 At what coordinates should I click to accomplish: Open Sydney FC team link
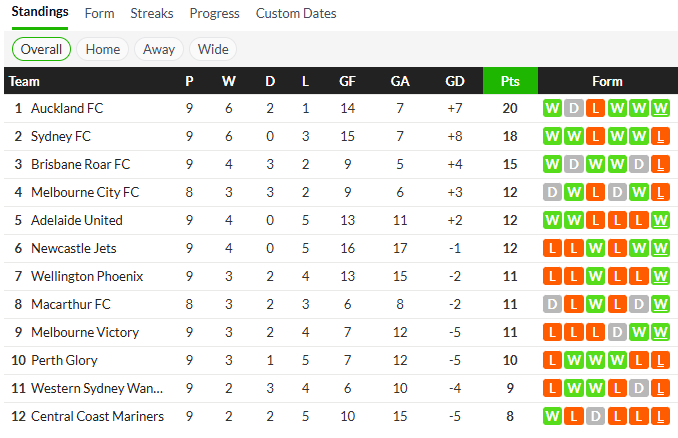(x=60, y=136)
